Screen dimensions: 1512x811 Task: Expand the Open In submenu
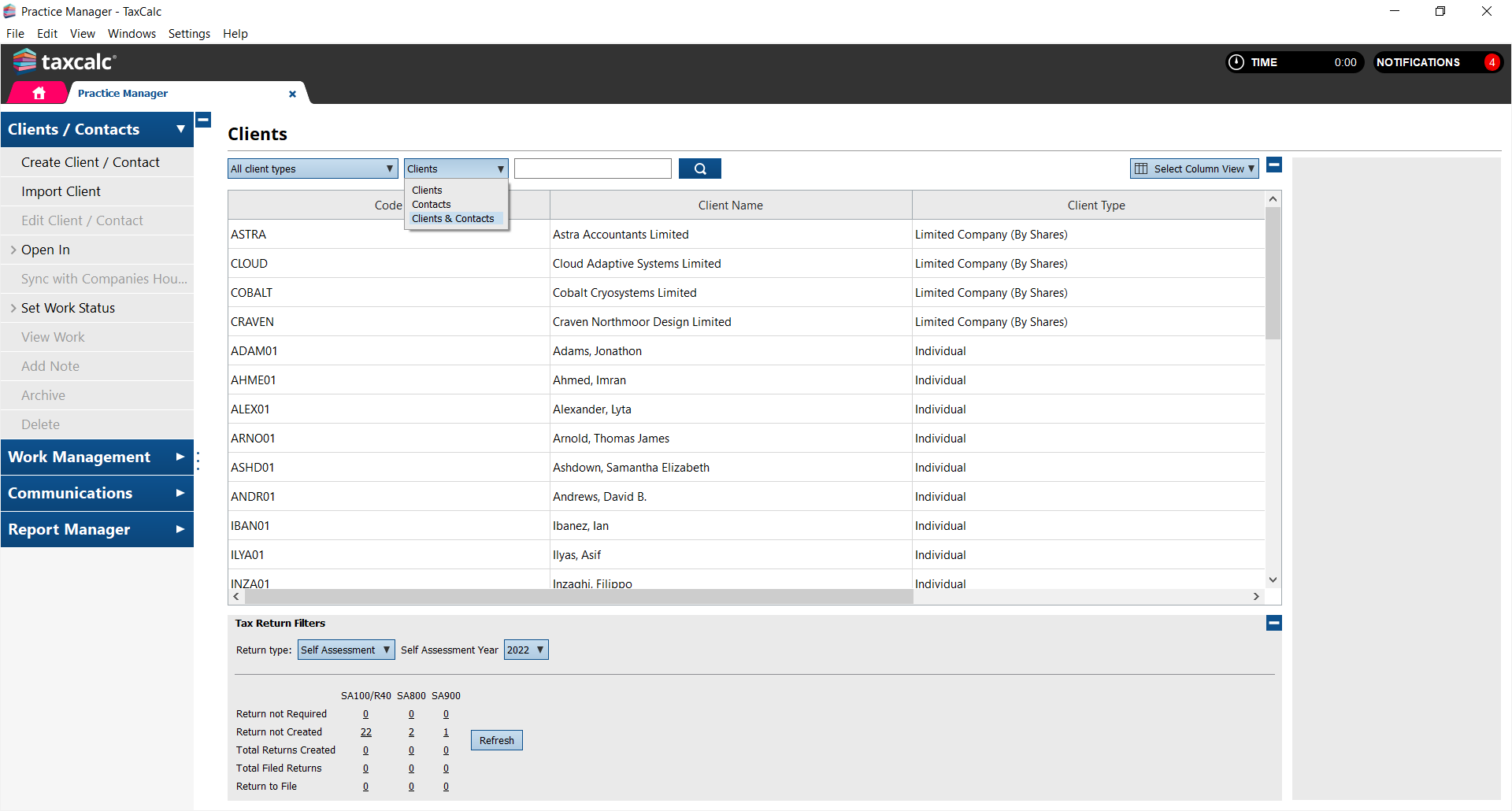(13, 250)
